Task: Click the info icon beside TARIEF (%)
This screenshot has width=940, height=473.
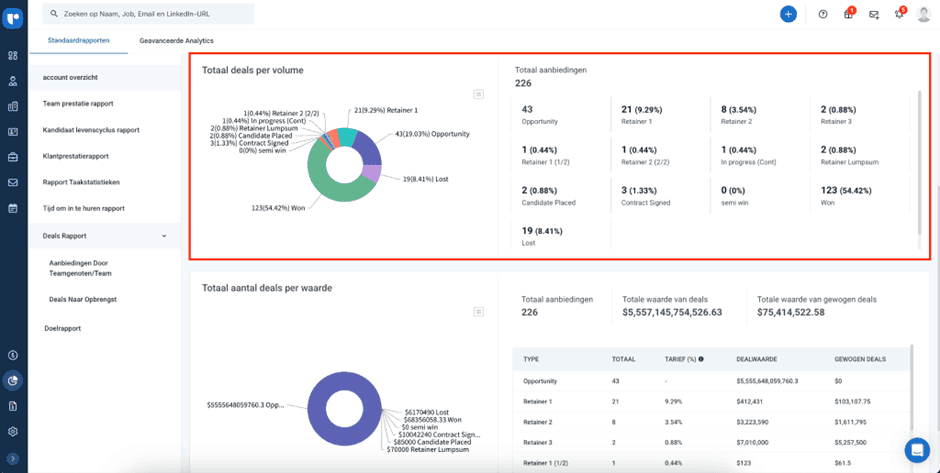Action: (x=701, y=358)
